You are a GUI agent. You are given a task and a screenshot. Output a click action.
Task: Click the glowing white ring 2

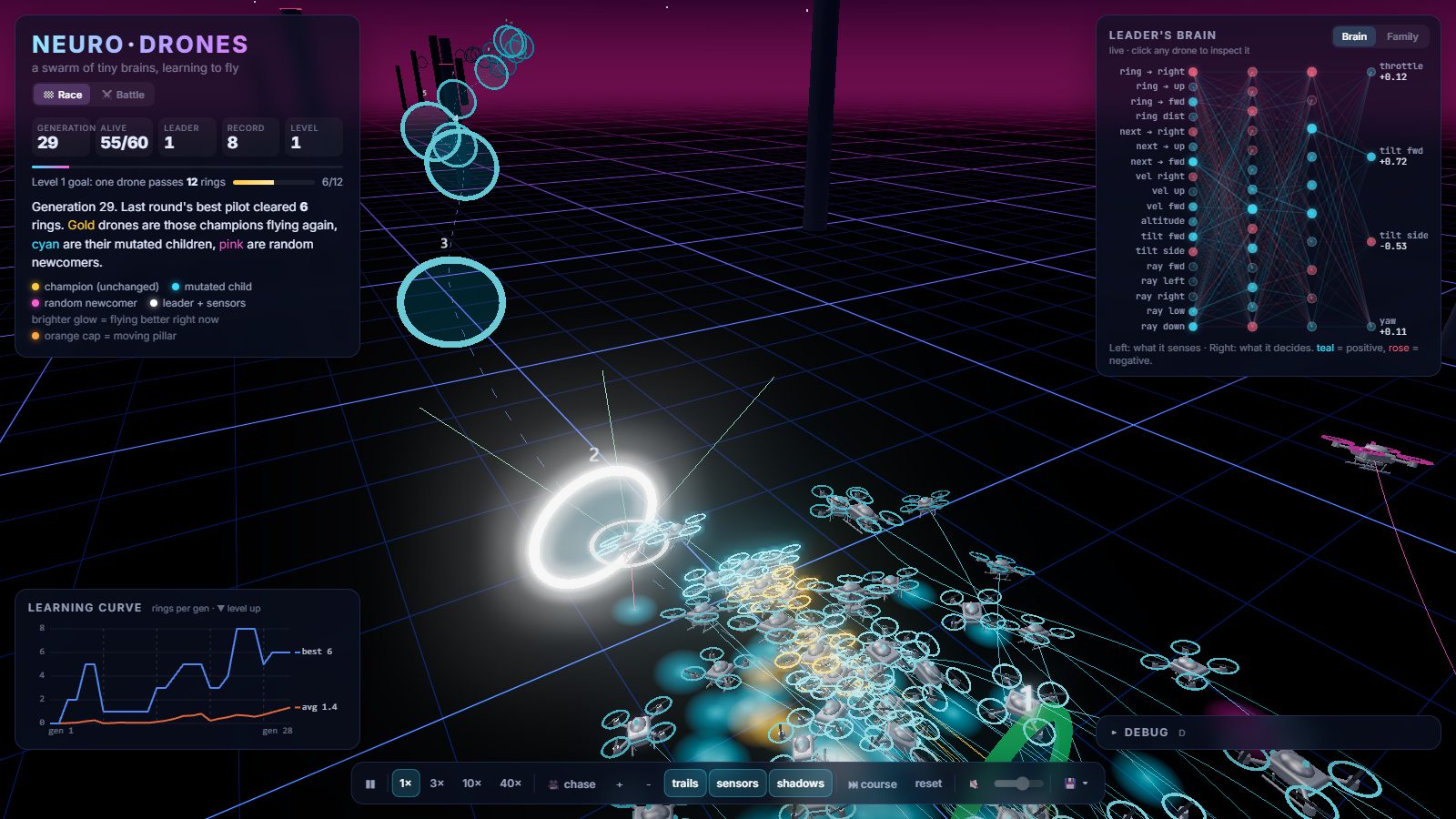pyautogui.click(x=592, y=528)
